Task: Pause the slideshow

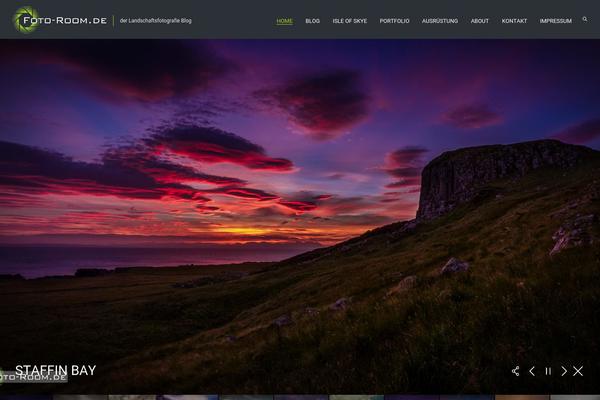Action: tap(548, 371)
